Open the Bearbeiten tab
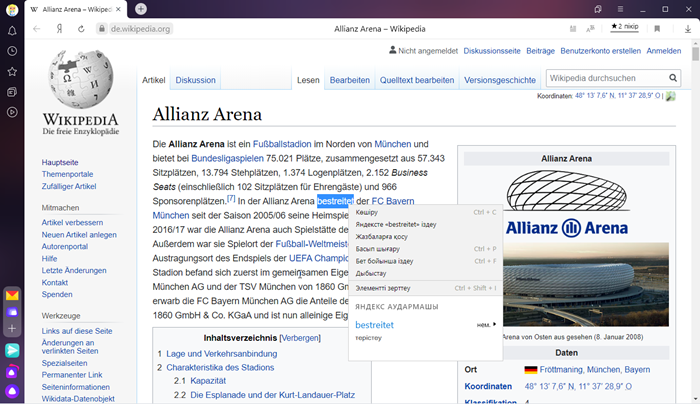Viewport: 700px width, 404px height. point(350,80)
